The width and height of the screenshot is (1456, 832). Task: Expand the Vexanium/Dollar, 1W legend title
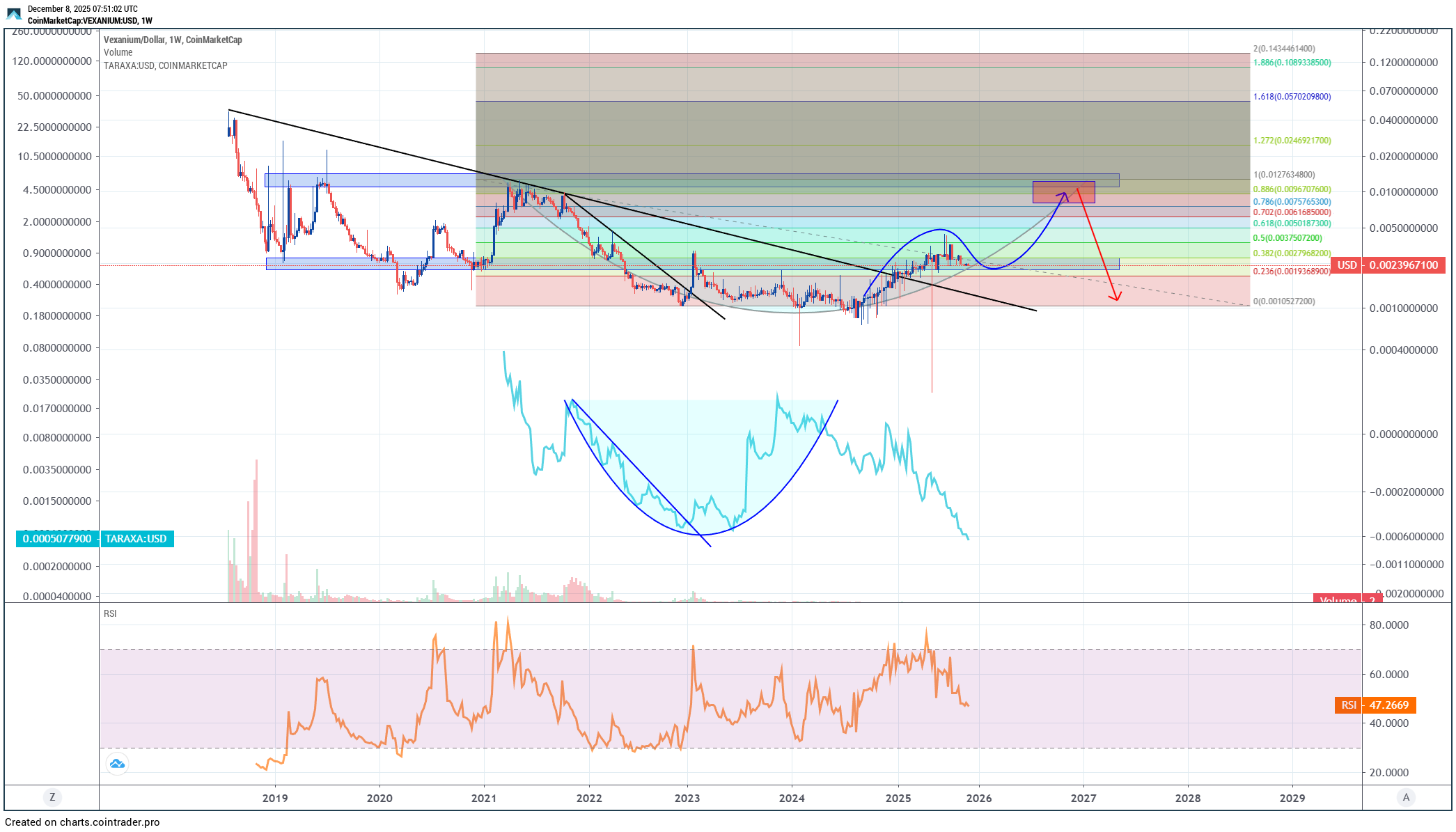point(173,40)
